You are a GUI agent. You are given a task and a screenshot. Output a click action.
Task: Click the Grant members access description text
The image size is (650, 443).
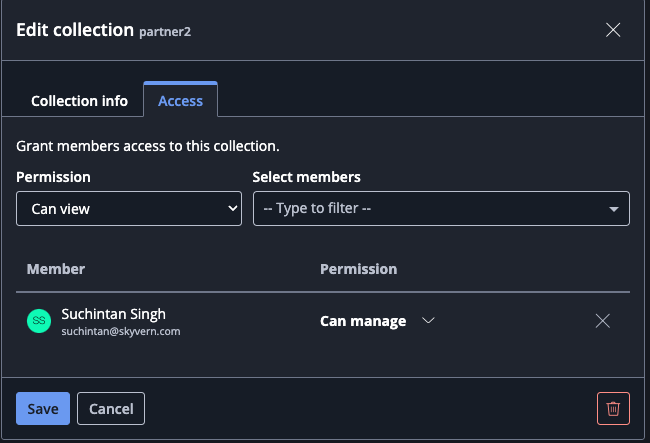pyautogui.click(x=148, y=146)
